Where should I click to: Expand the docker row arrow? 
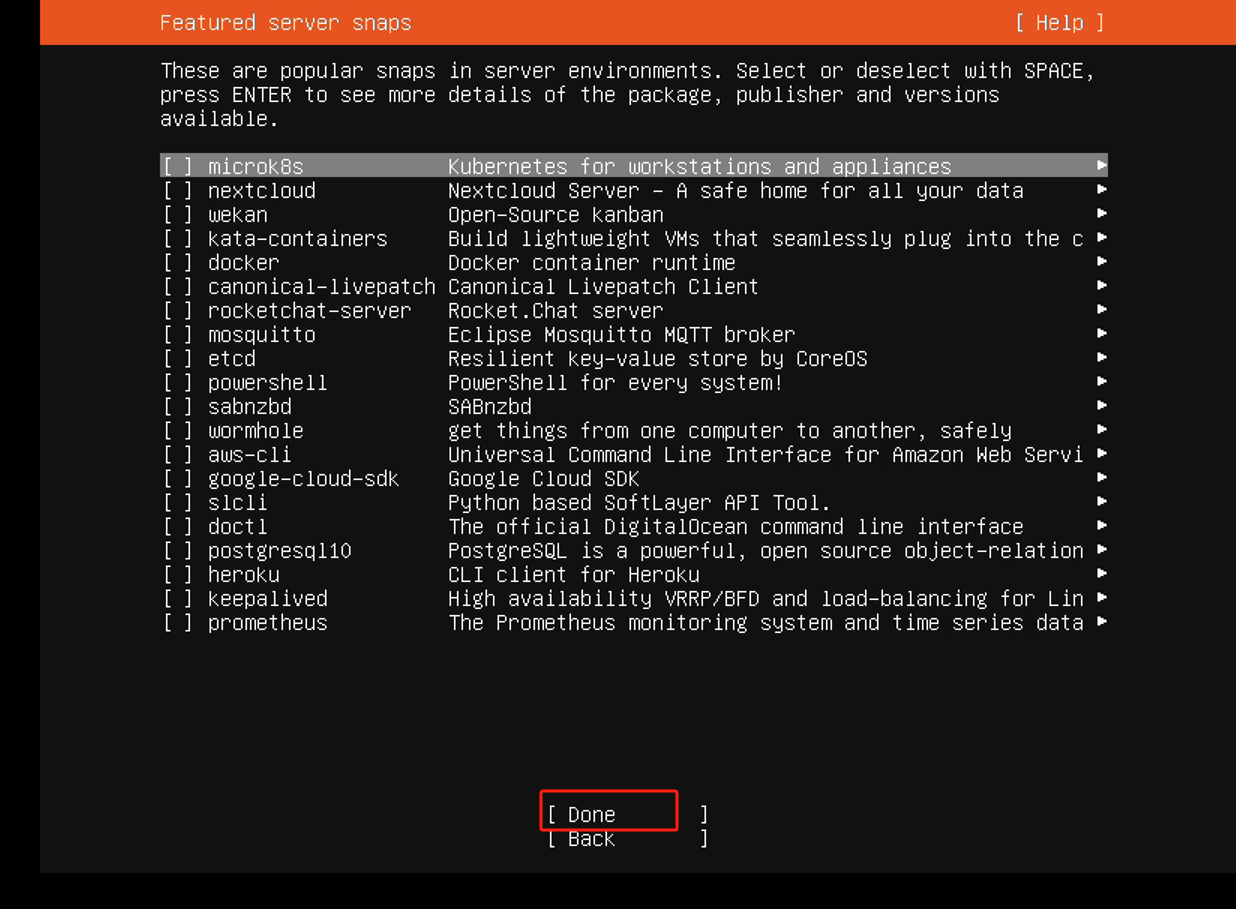pyautogui.click(x=1101, y=261)
